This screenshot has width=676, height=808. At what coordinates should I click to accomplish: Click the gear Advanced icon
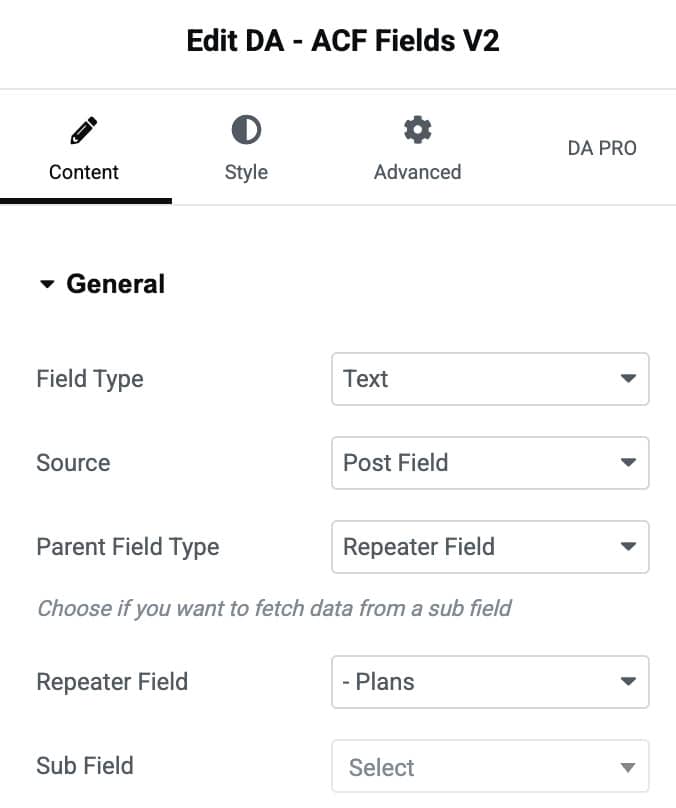click(x=417, y=130)
